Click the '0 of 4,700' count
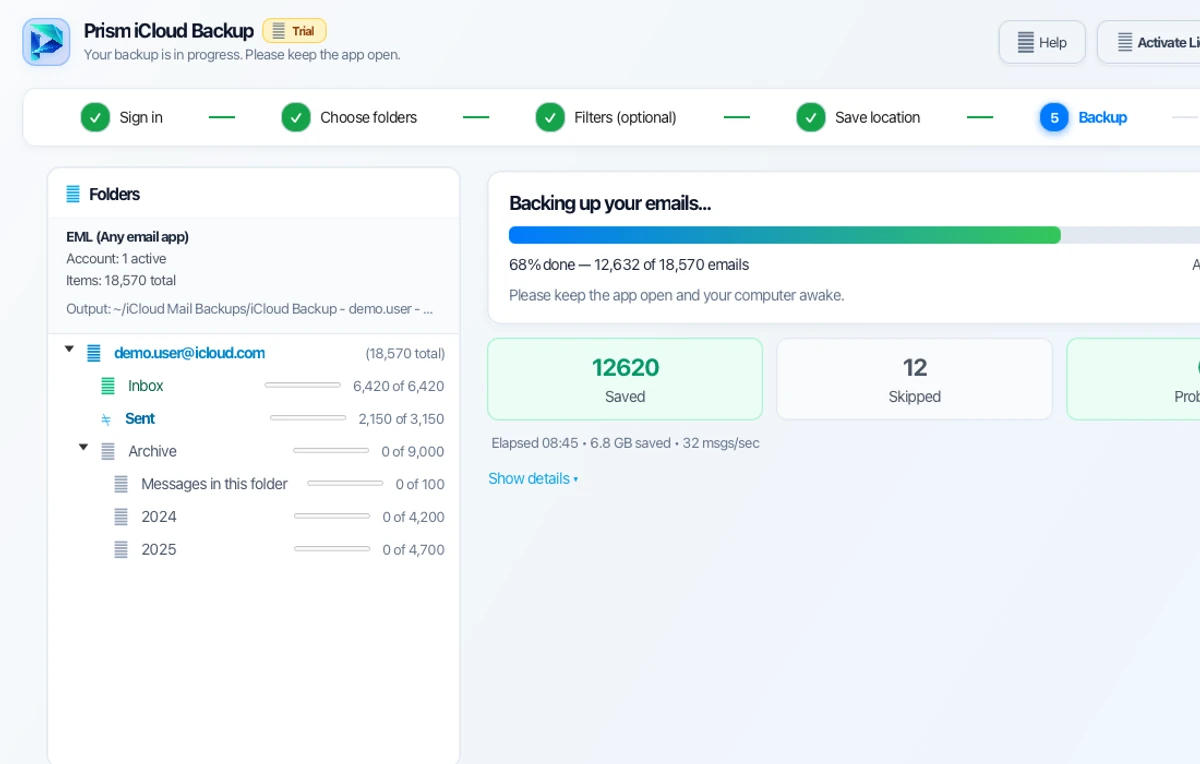This screenshot has width=1200, height=764. pos(414,550)
